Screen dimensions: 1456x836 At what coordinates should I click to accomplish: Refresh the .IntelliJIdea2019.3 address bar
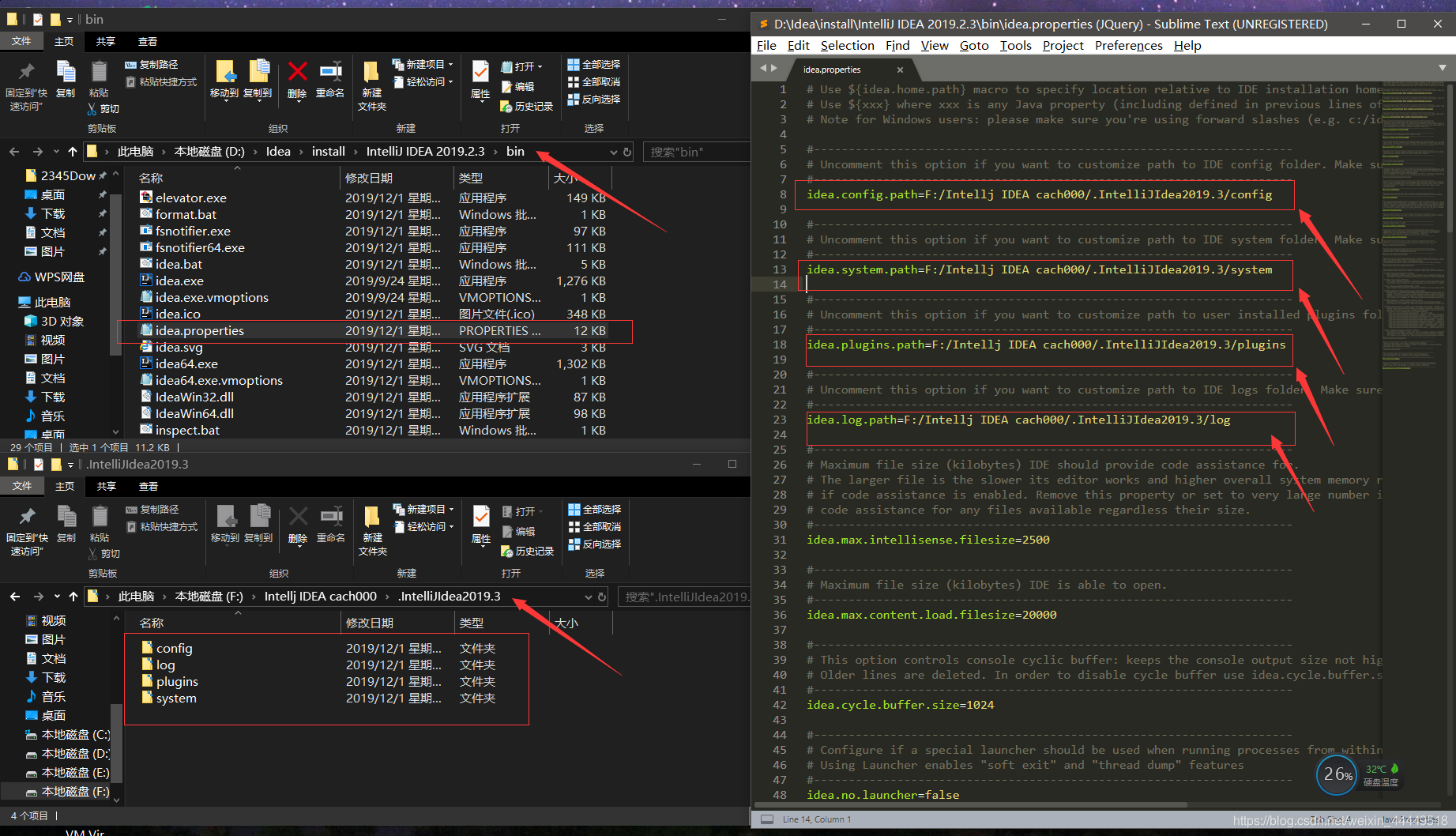point(602,597)
